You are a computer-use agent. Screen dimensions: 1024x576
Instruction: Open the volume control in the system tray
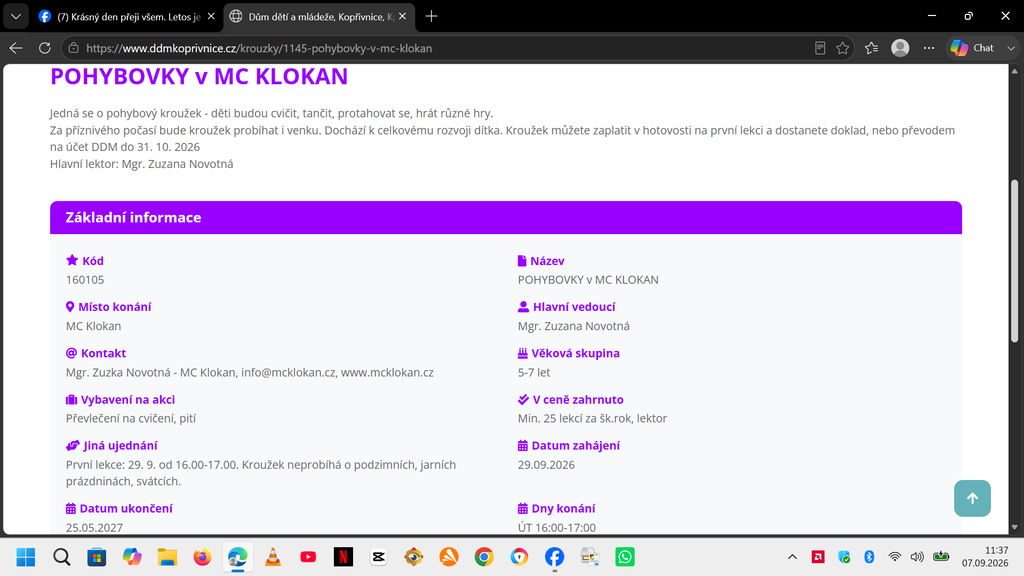(x=917, y=557)
